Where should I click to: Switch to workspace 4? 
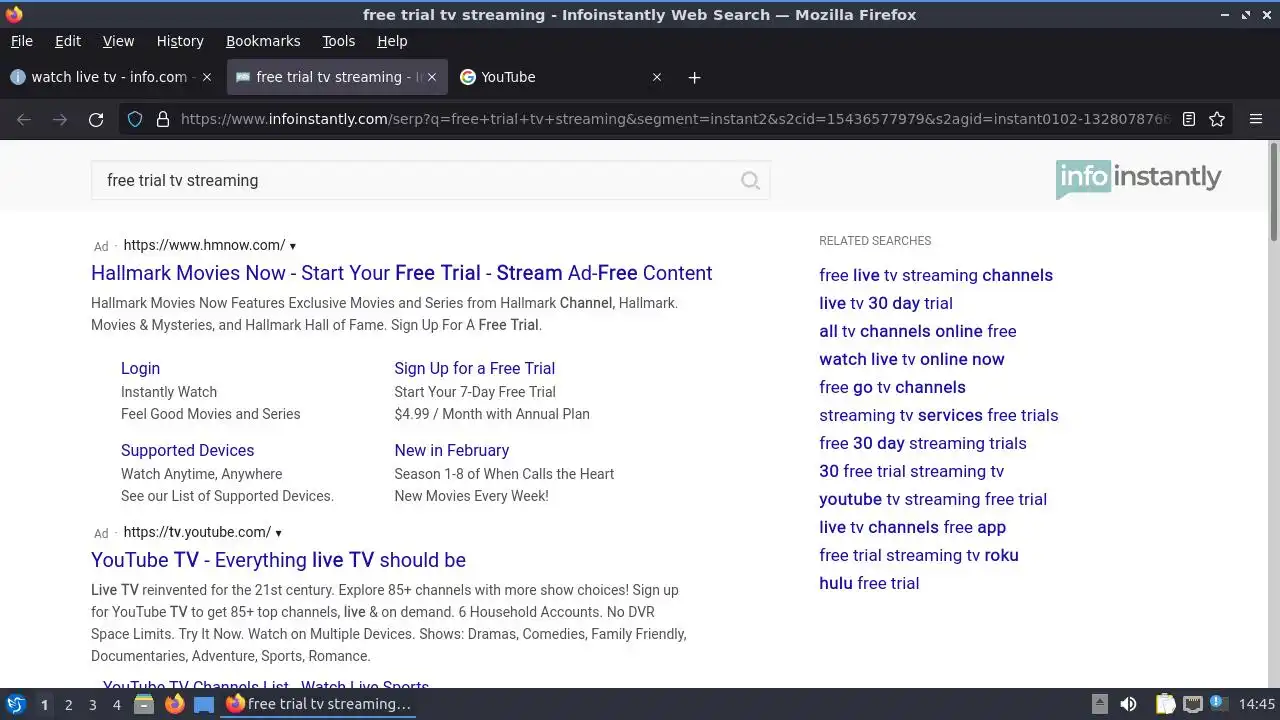116,705
